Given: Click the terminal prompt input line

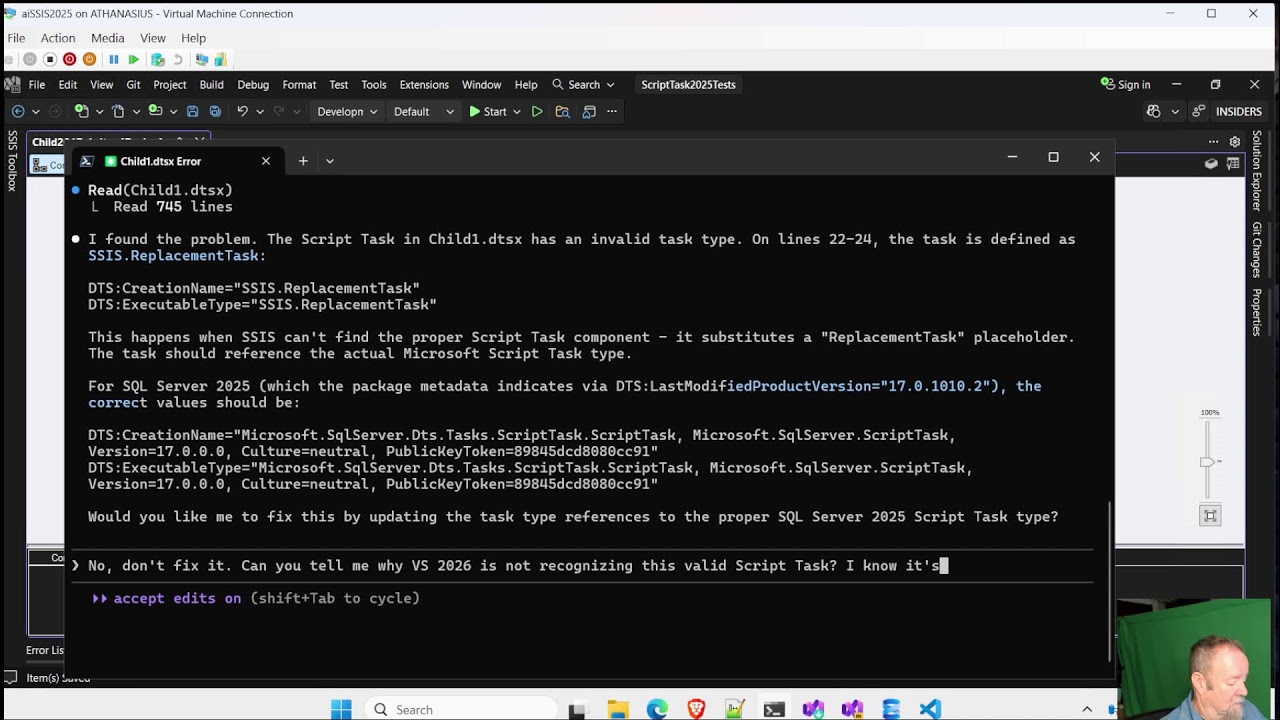Looking at the screenshot, I should 580,566.
